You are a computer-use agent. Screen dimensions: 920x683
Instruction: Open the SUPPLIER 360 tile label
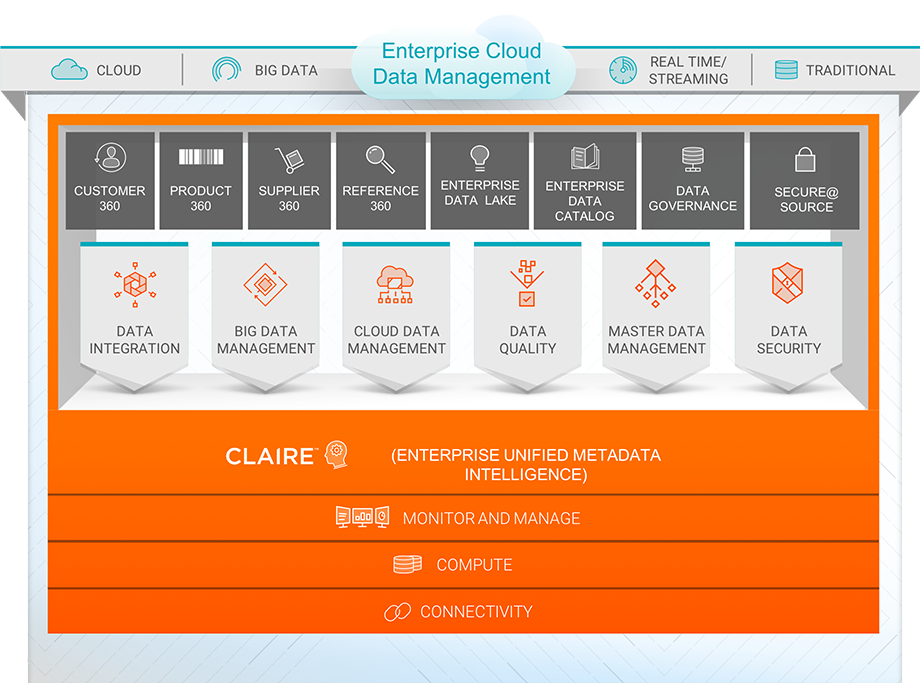[289, 198]
